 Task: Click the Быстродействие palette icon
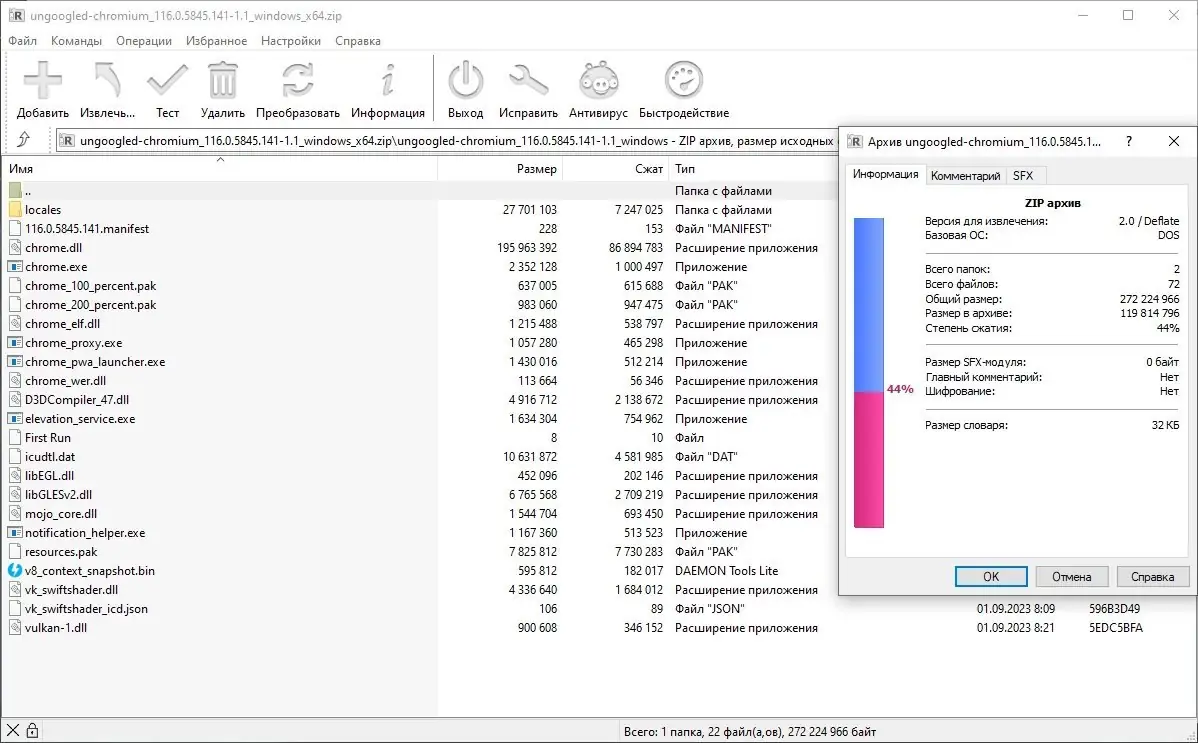pos(684,80)
